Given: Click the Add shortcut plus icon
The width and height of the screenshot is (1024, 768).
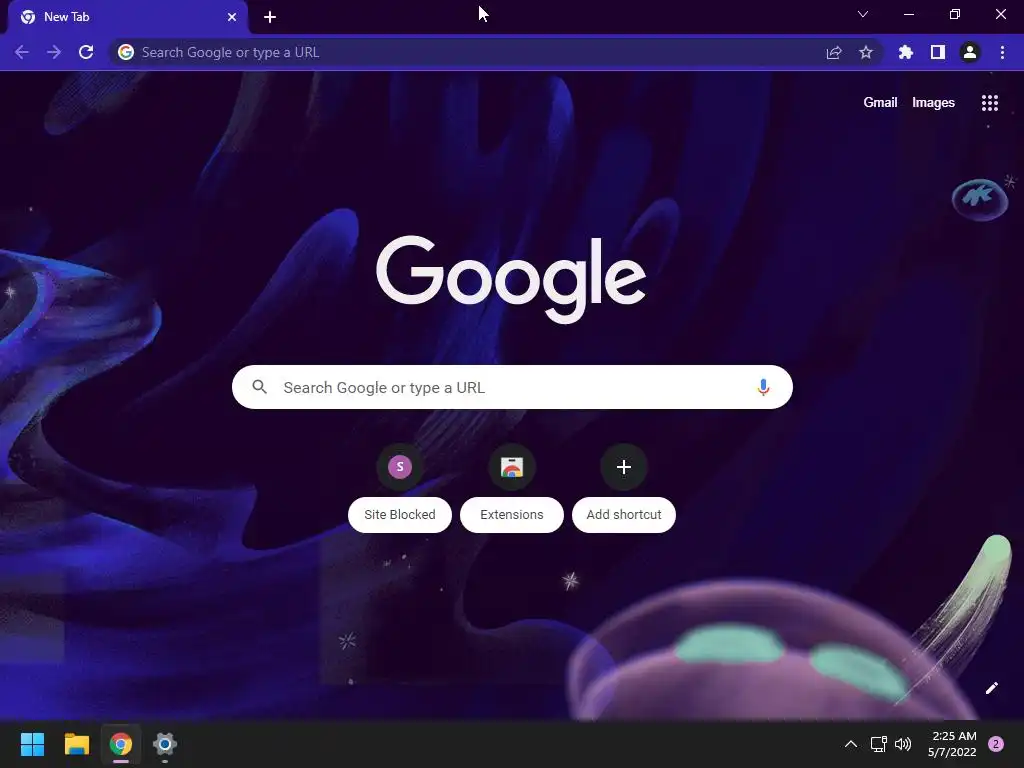Looking at the screenshot, I should 624,467.
